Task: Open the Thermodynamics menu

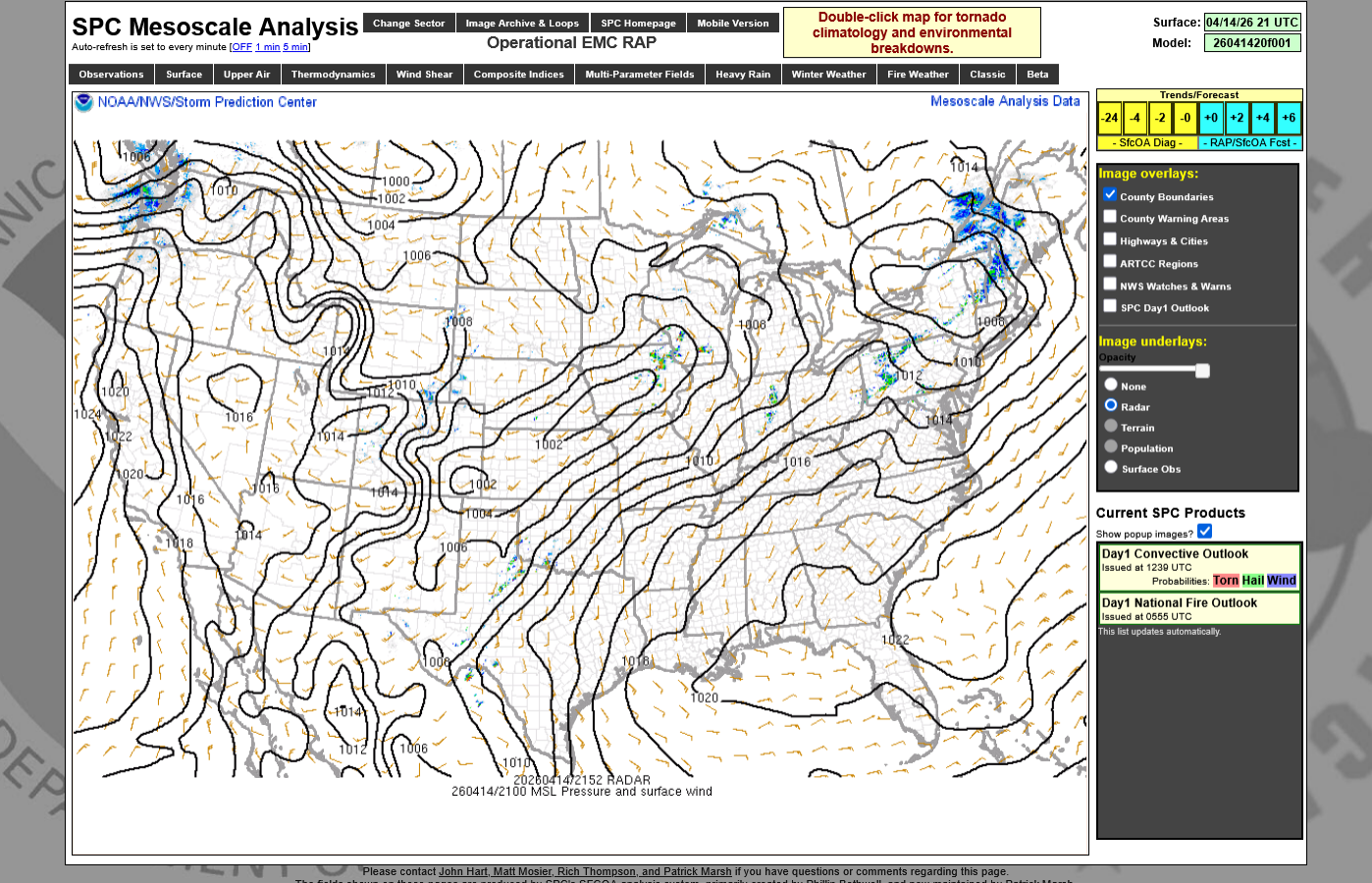Action: coord(333,75)
